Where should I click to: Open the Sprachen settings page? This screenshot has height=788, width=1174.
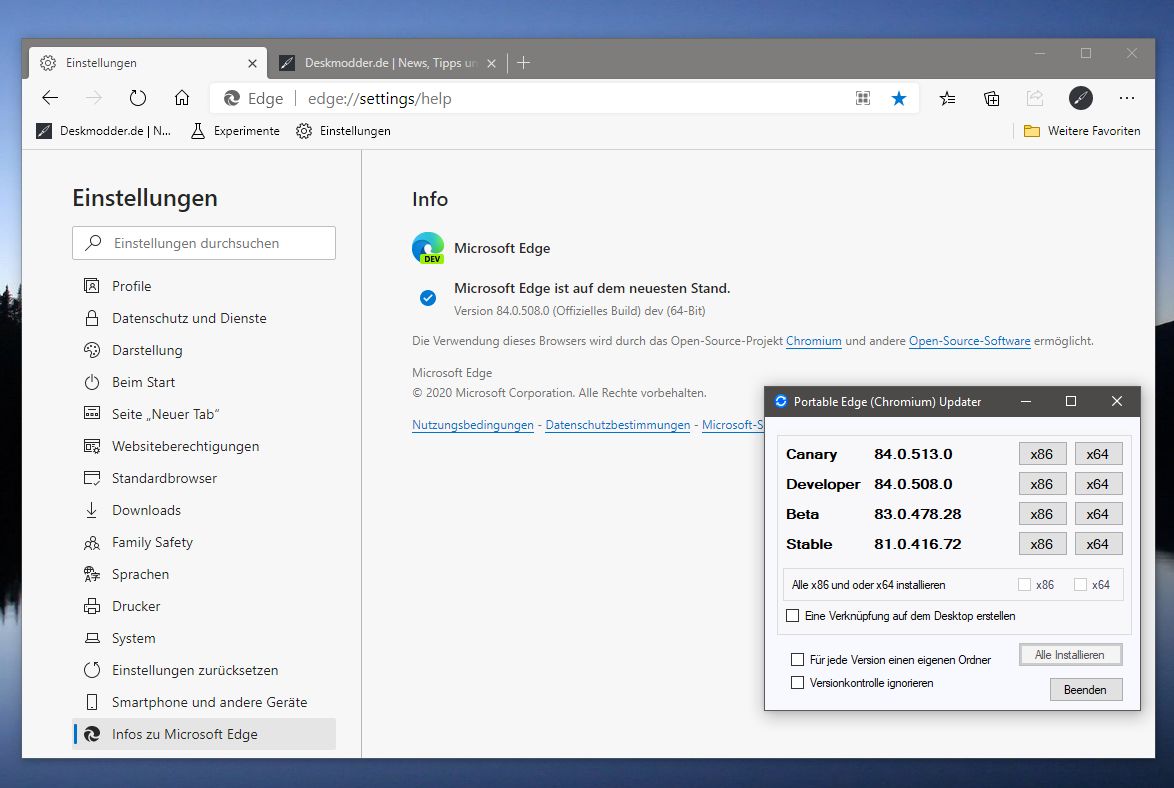tap(204, 575)
